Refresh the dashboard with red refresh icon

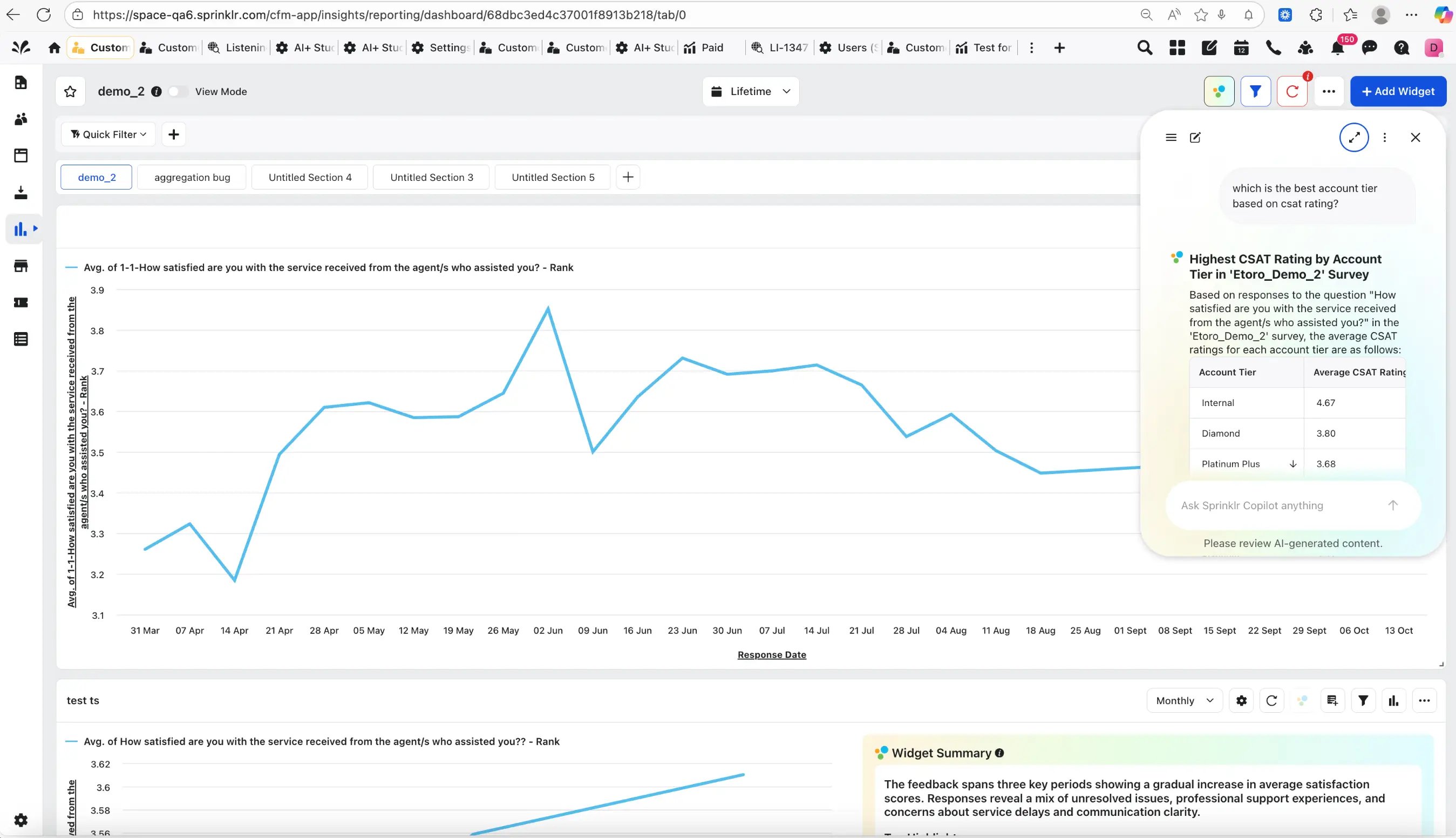pos(1292,91)
